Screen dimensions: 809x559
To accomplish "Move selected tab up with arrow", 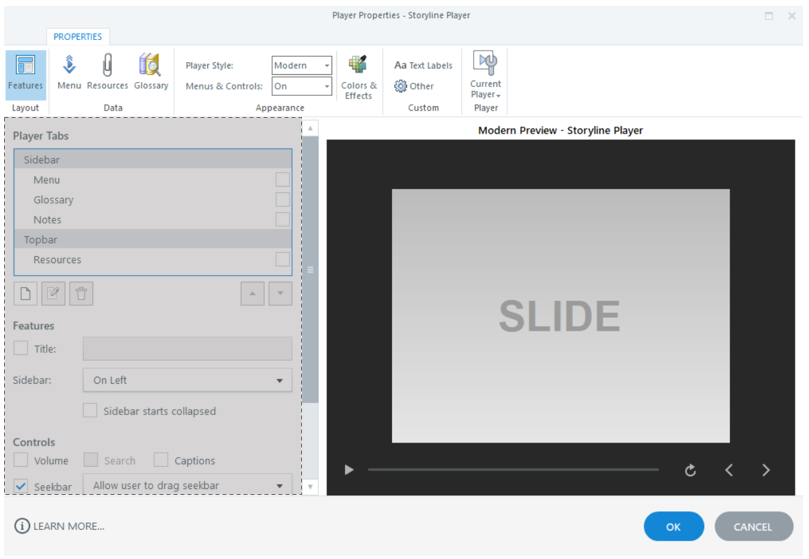I will point(252,294).
